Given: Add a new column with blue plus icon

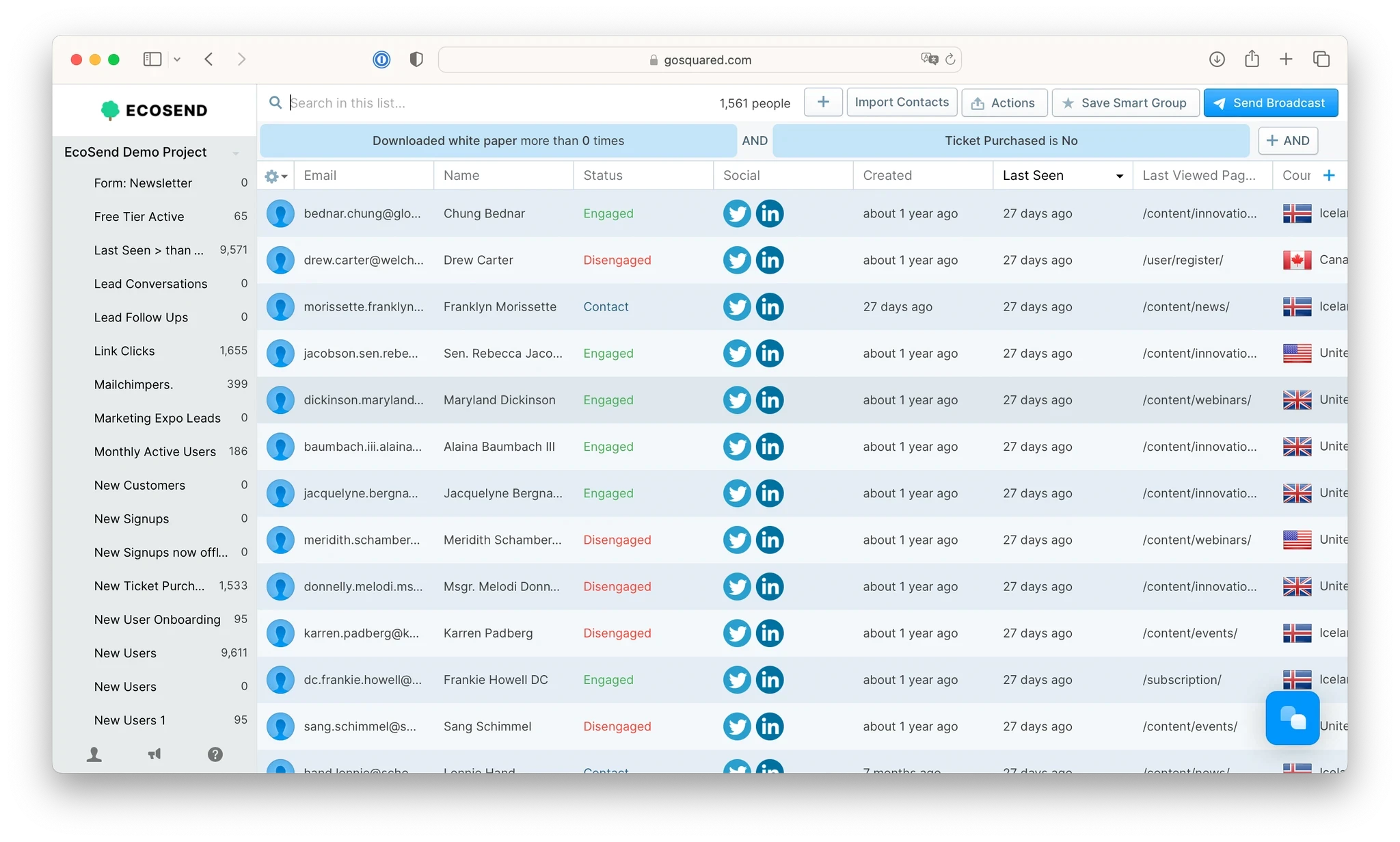Looking at the screenshot, I should point(1329,175).
